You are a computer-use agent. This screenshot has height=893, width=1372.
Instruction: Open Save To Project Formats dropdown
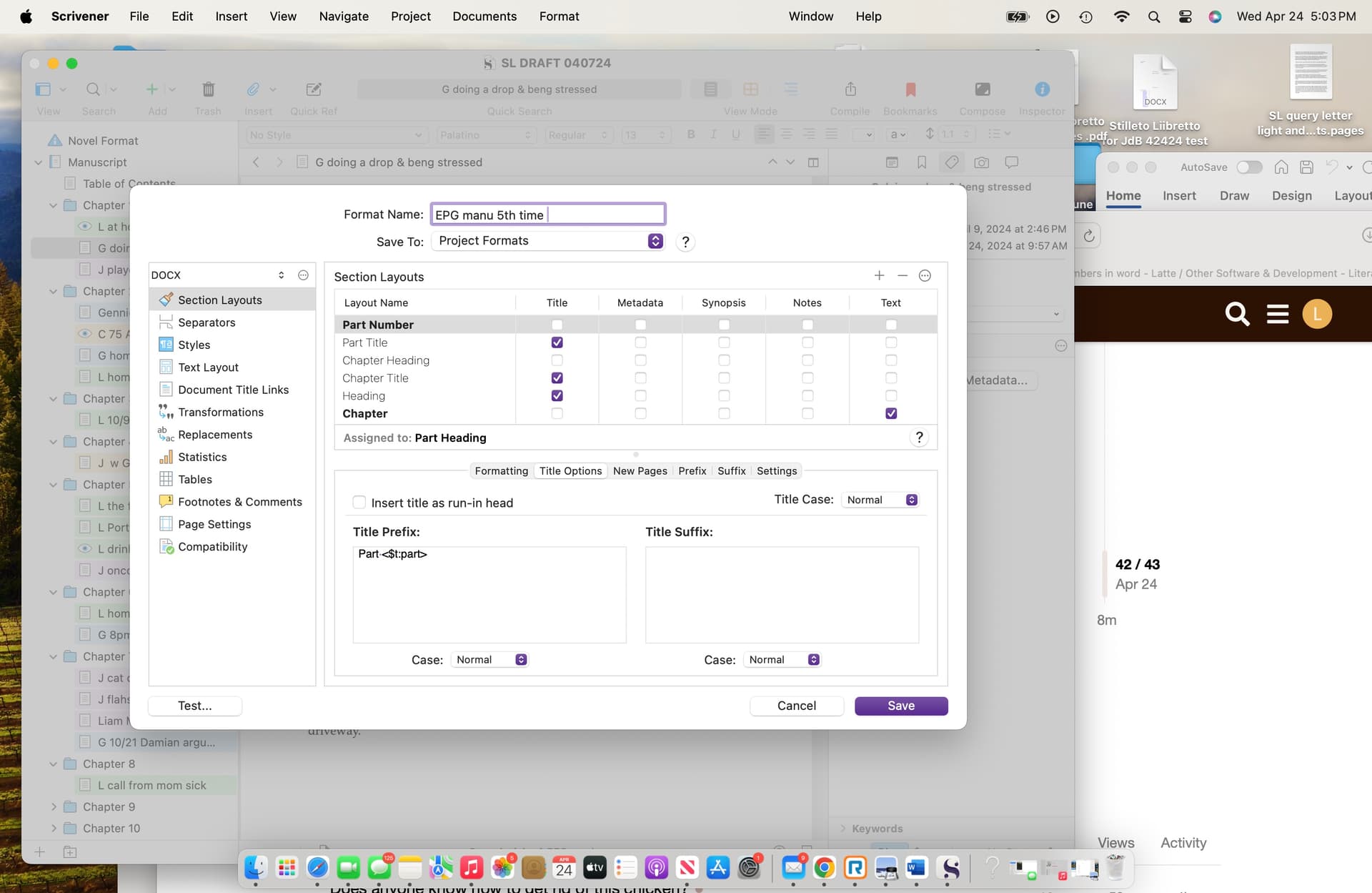547,241
